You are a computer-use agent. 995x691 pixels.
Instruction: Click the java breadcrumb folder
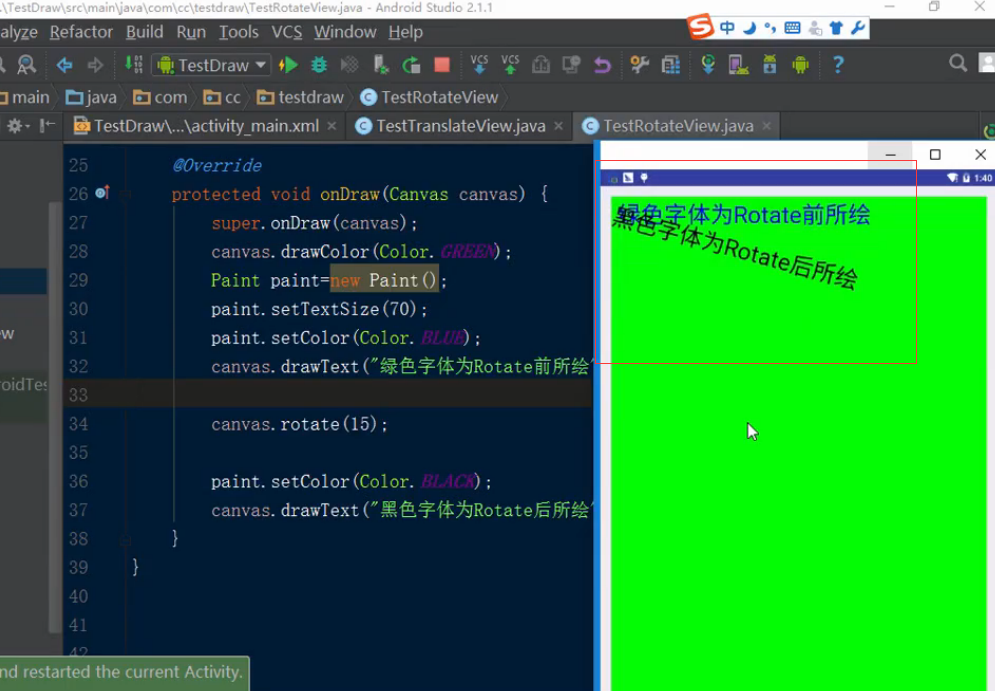92,97
